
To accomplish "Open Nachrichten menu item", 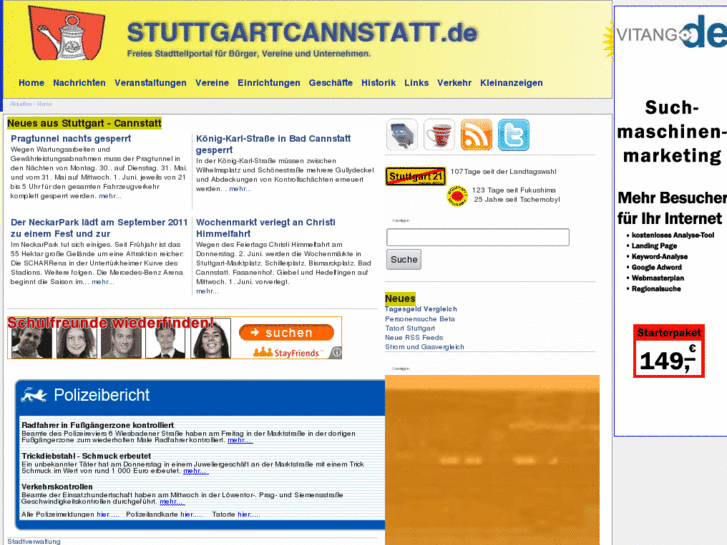I will [79, 83].
